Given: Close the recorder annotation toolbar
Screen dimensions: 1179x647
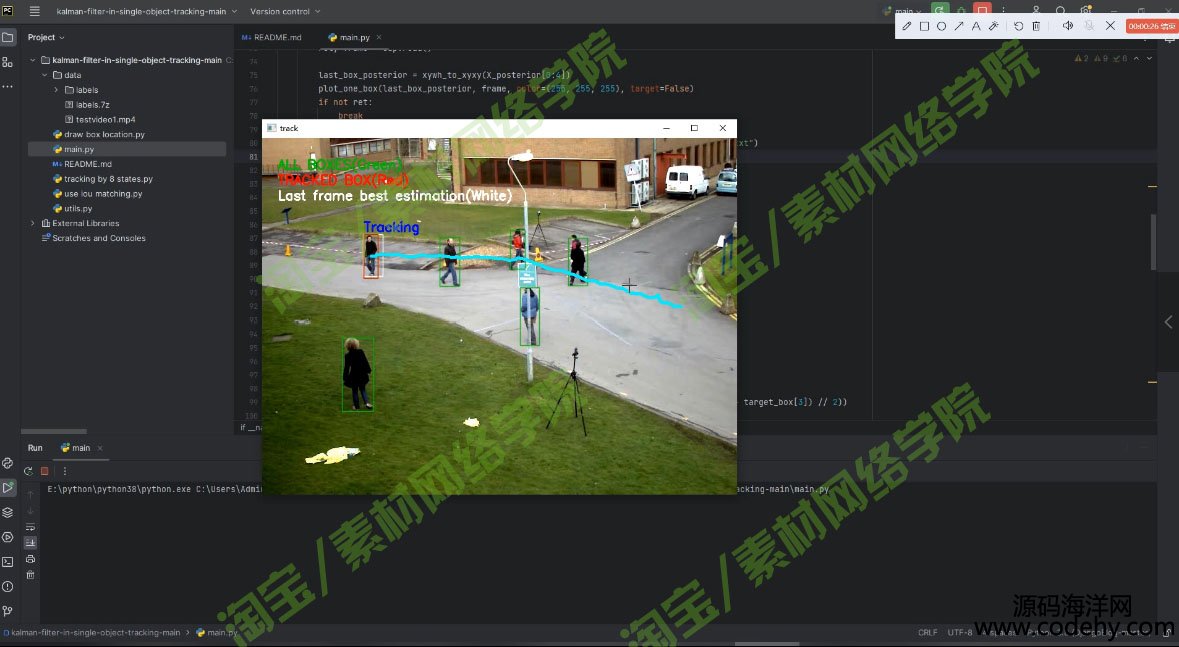Looking at the screenshot, I should click(x=1111, y=26).
